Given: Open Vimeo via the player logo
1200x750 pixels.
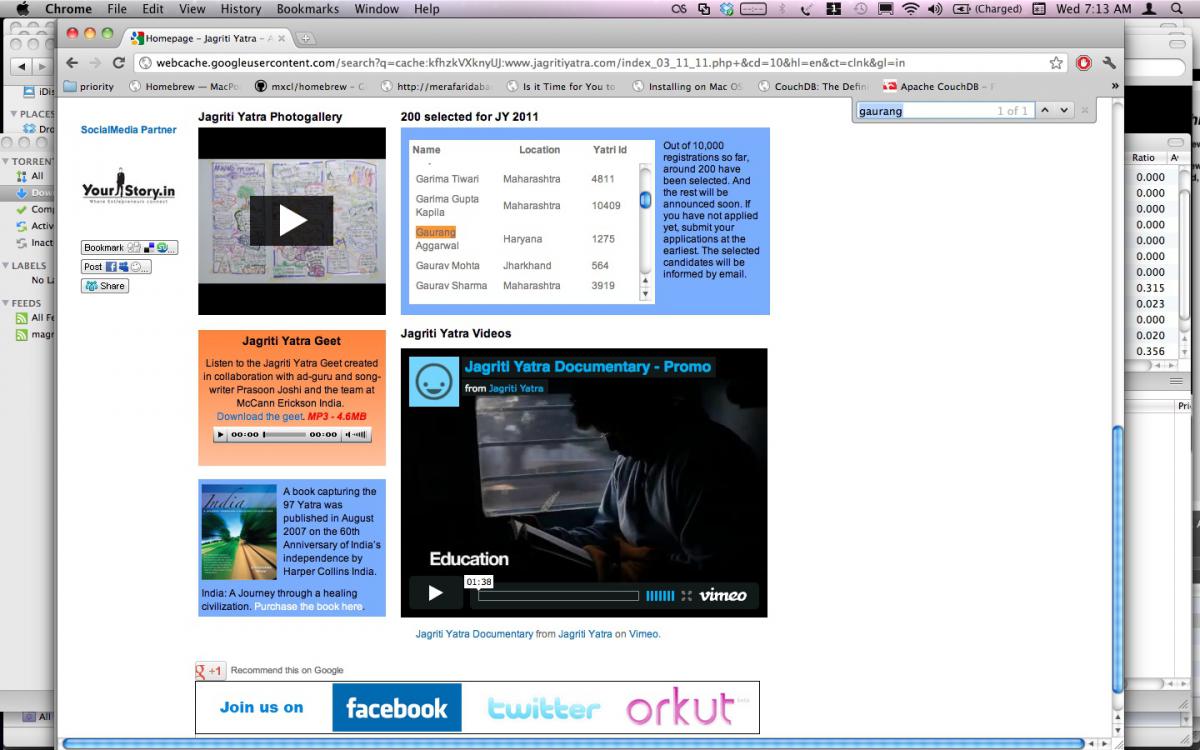Looking at the screenshot, I should click(x=722, y=595).
